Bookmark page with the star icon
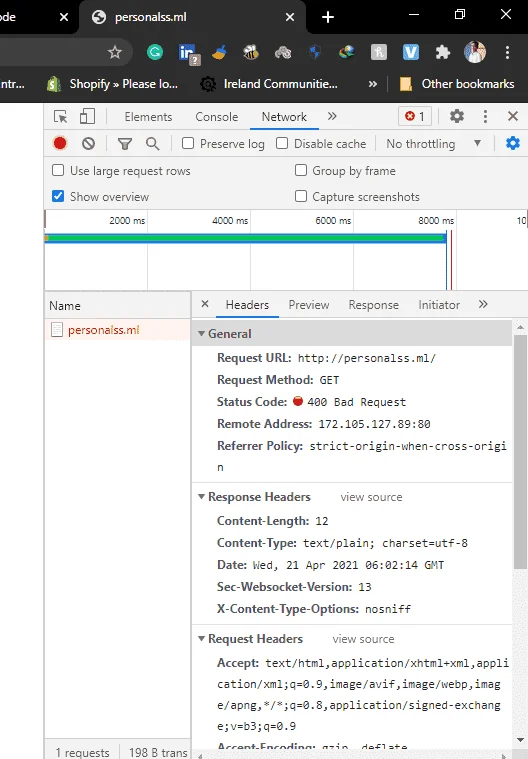528x759 pixels. pyautogui.click(x=115, y=52)
